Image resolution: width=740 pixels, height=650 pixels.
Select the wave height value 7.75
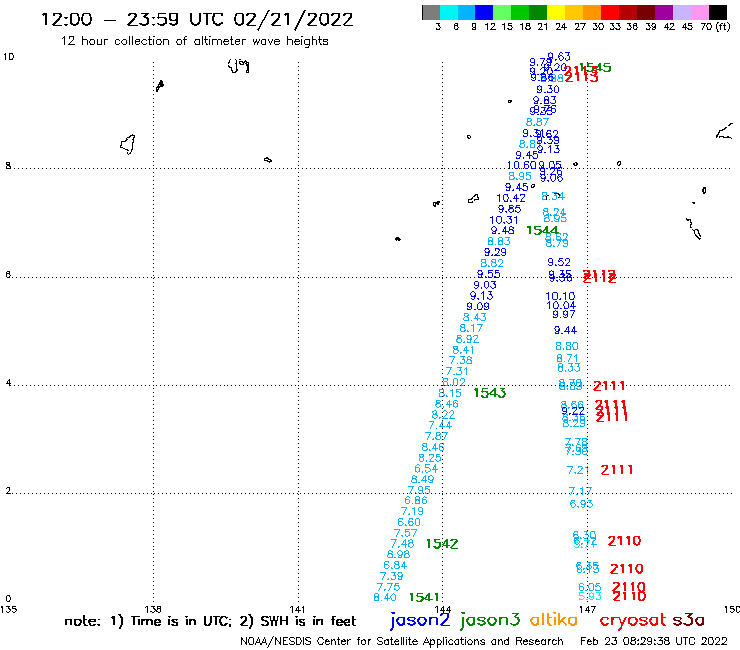tap(388, 587)
